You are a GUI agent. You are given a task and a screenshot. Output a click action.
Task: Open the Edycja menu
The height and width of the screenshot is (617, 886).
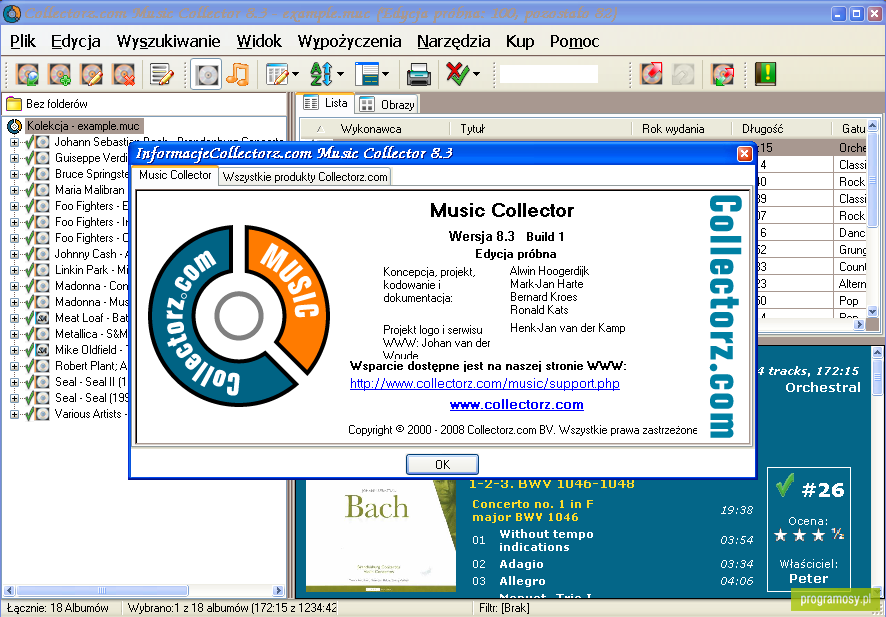tap(76, 41)
